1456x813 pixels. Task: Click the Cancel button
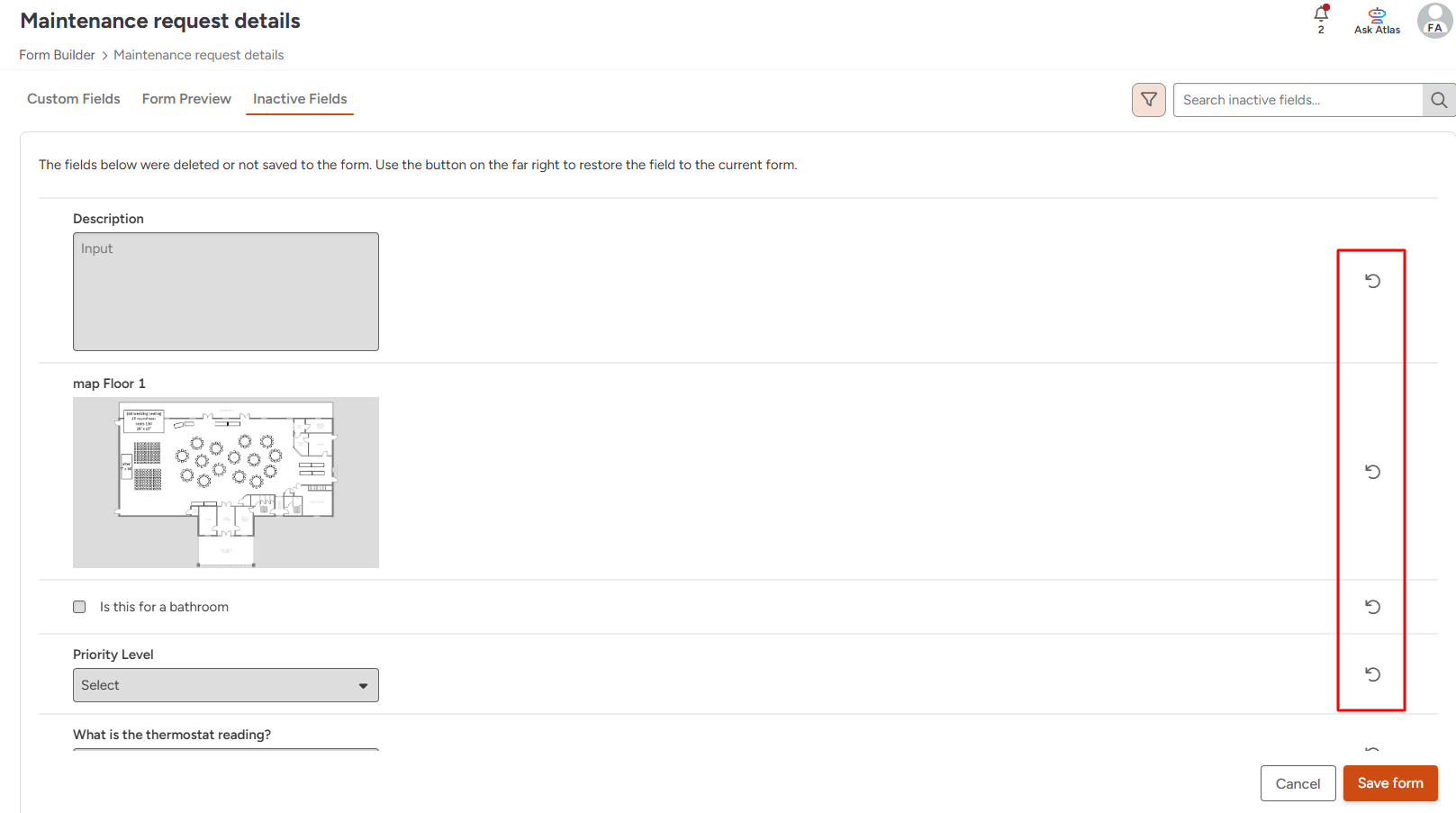pyautogui.click(x=1298, y=783)
